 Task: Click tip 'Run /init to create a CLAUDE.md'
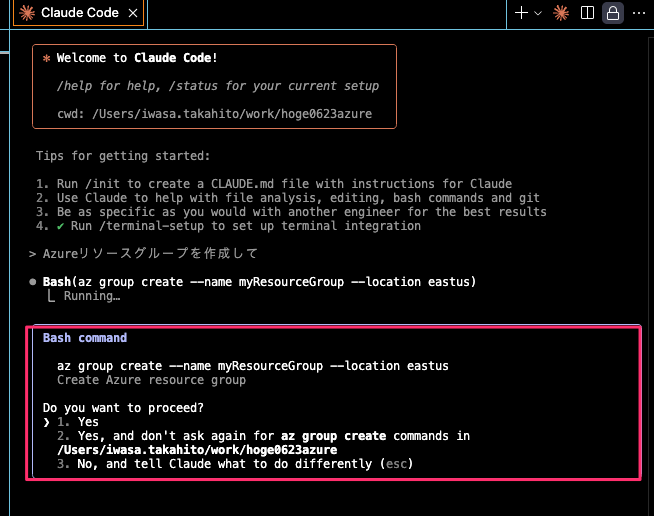(274, 184)
